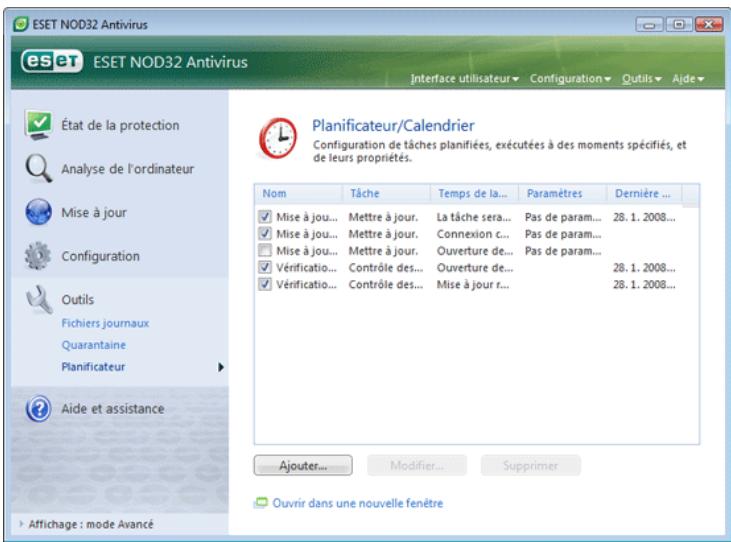Image resolution: width=731 pixels, height=542 pixels.
Task: Click the red clock Planificateur icon
Action: click(278, 138)
